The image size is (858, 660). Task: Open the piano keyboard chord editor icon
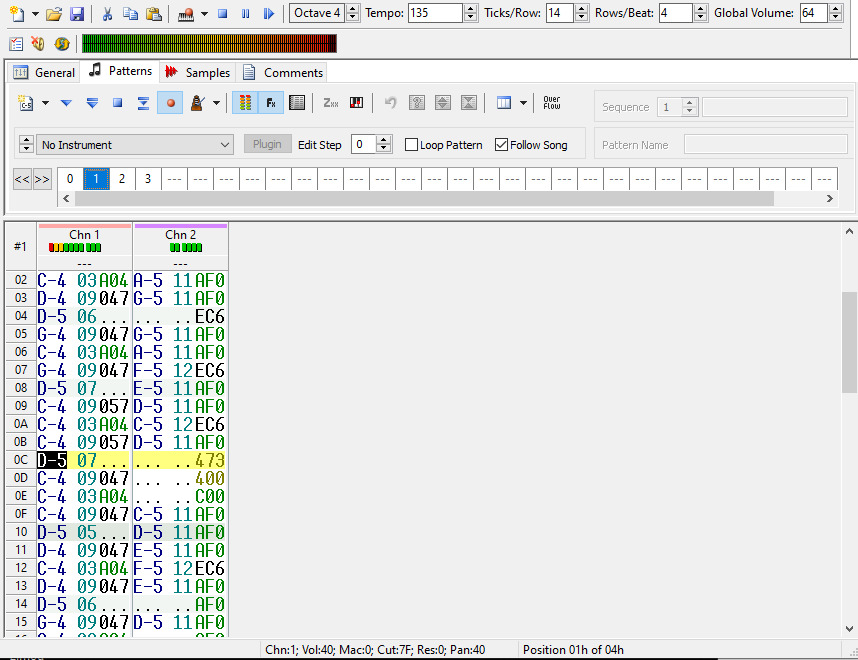356,103
